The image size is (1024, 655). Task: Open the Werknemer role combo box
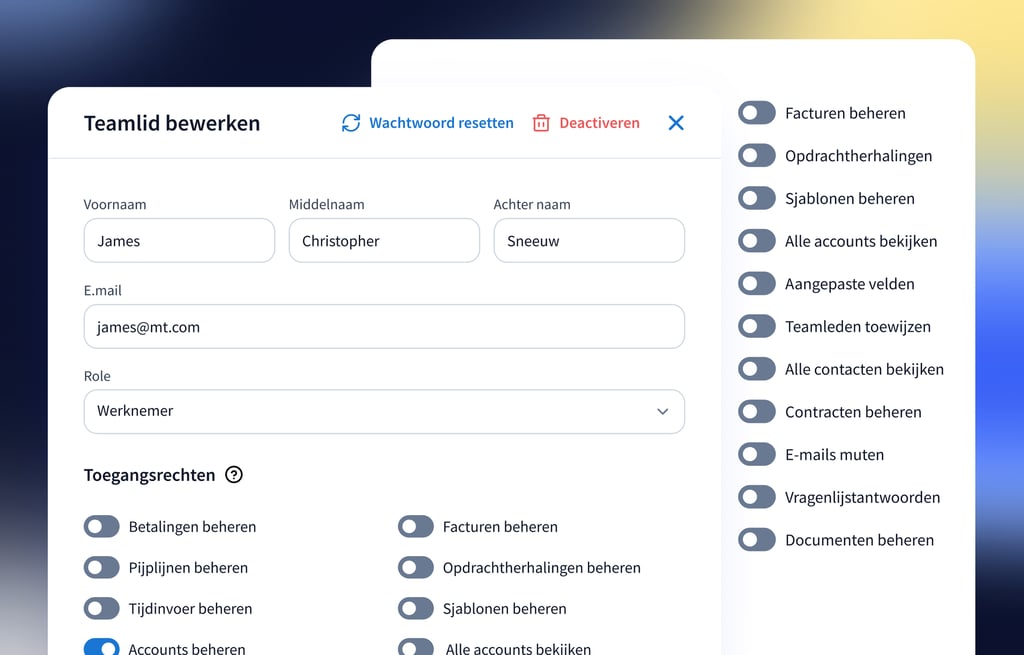(x=384, y=412)
